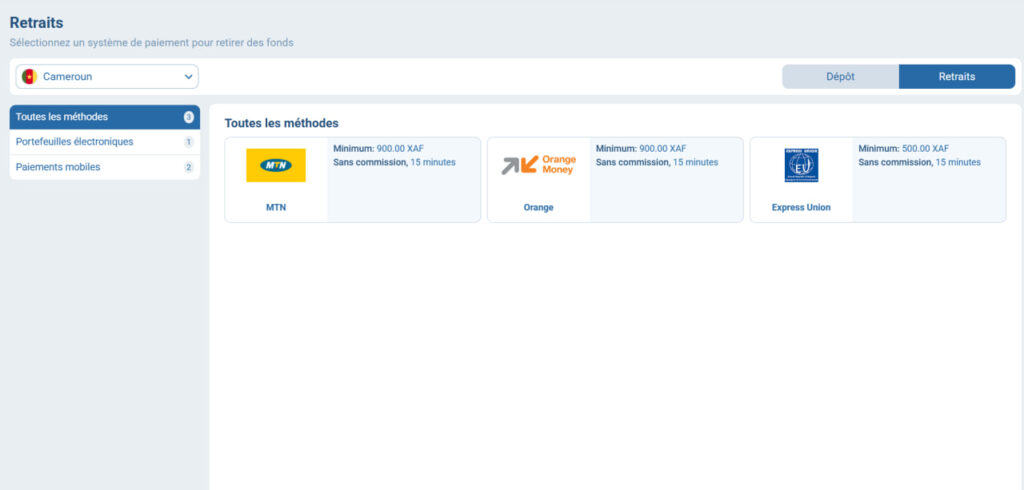The width and height of the screenshot is (1024, 490).
Task: Click the count badge beside Toutes les méthodes
Action: [x=189, y=117]
